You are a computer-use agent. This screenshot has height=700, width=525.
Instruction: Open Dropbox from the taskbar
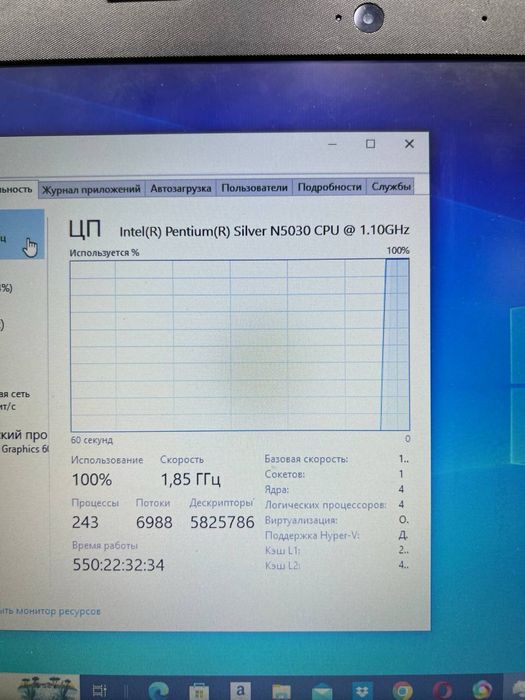(362, 691)
